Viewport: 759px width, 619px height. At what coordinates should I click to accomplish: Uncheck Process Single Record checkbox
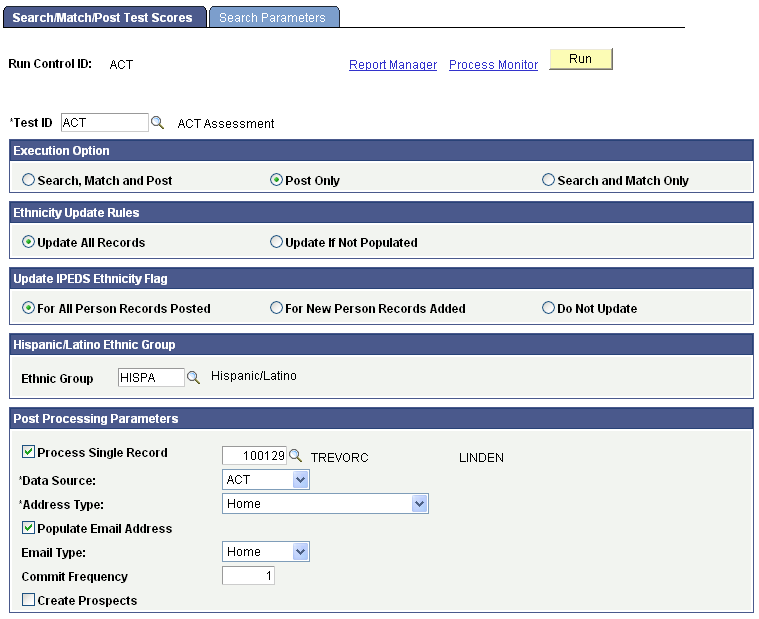(x=29, y=452)
